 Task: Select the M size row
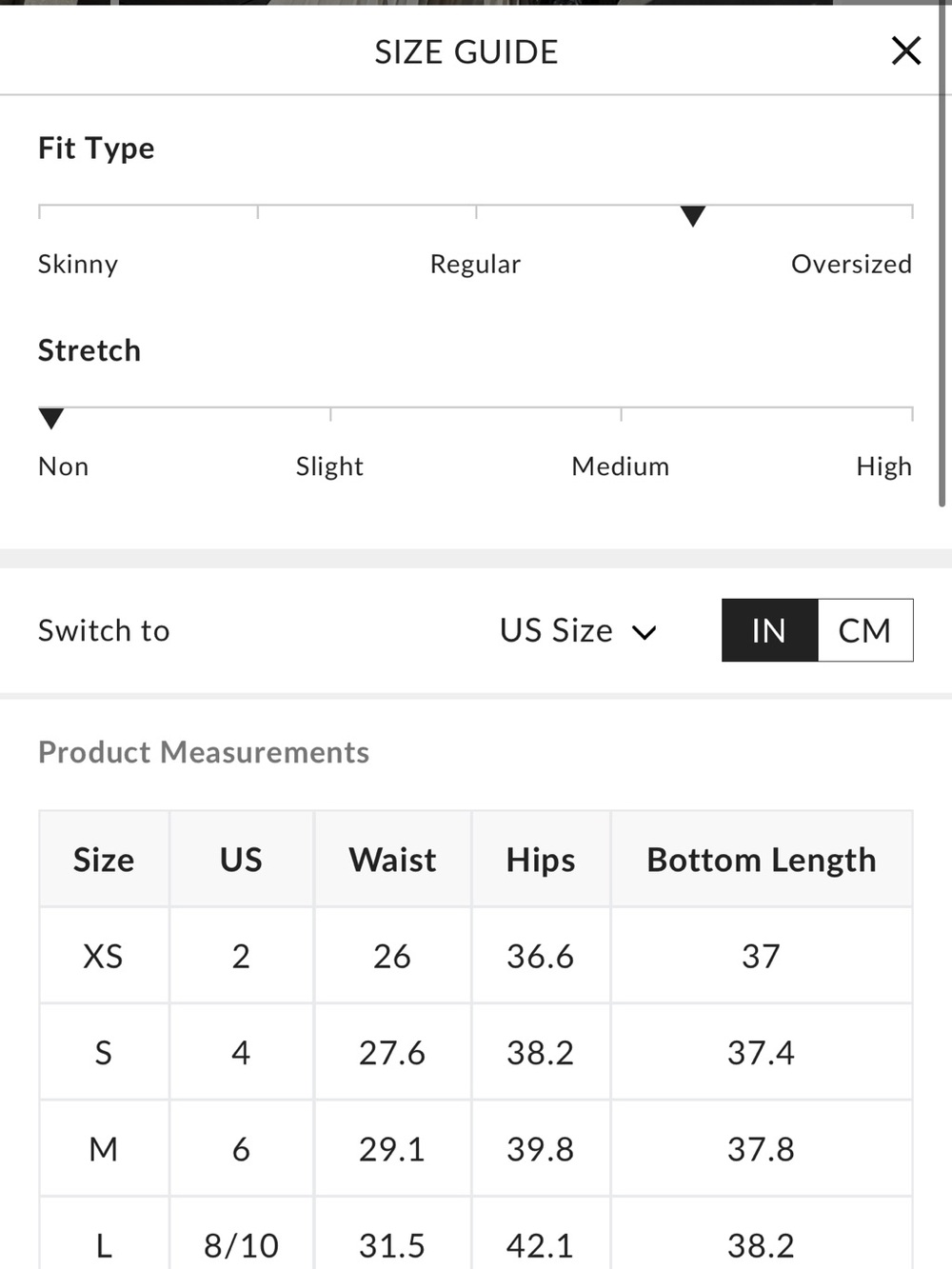click(476, 1149)
